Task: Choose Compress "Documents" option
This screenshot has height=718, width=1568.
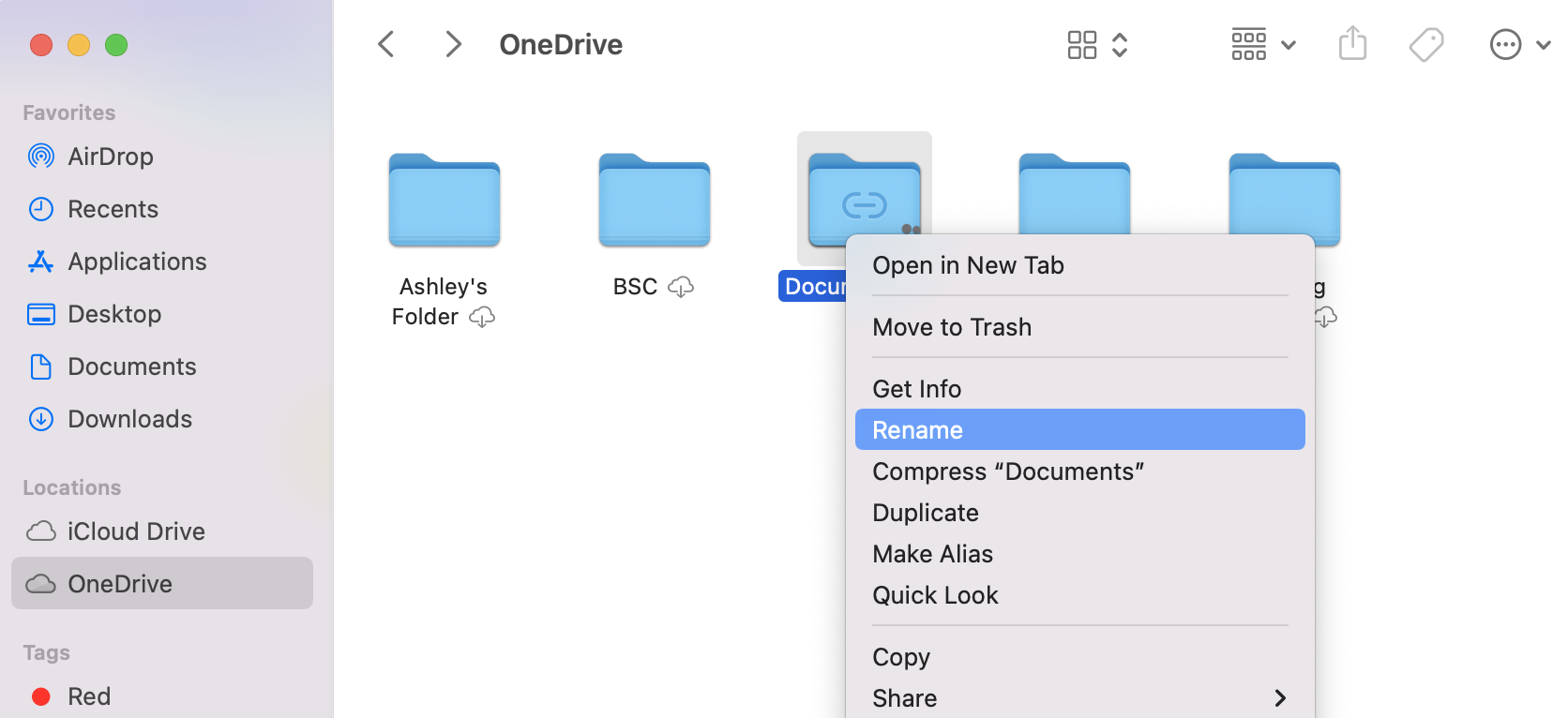Action: (x=1080, y=471)
